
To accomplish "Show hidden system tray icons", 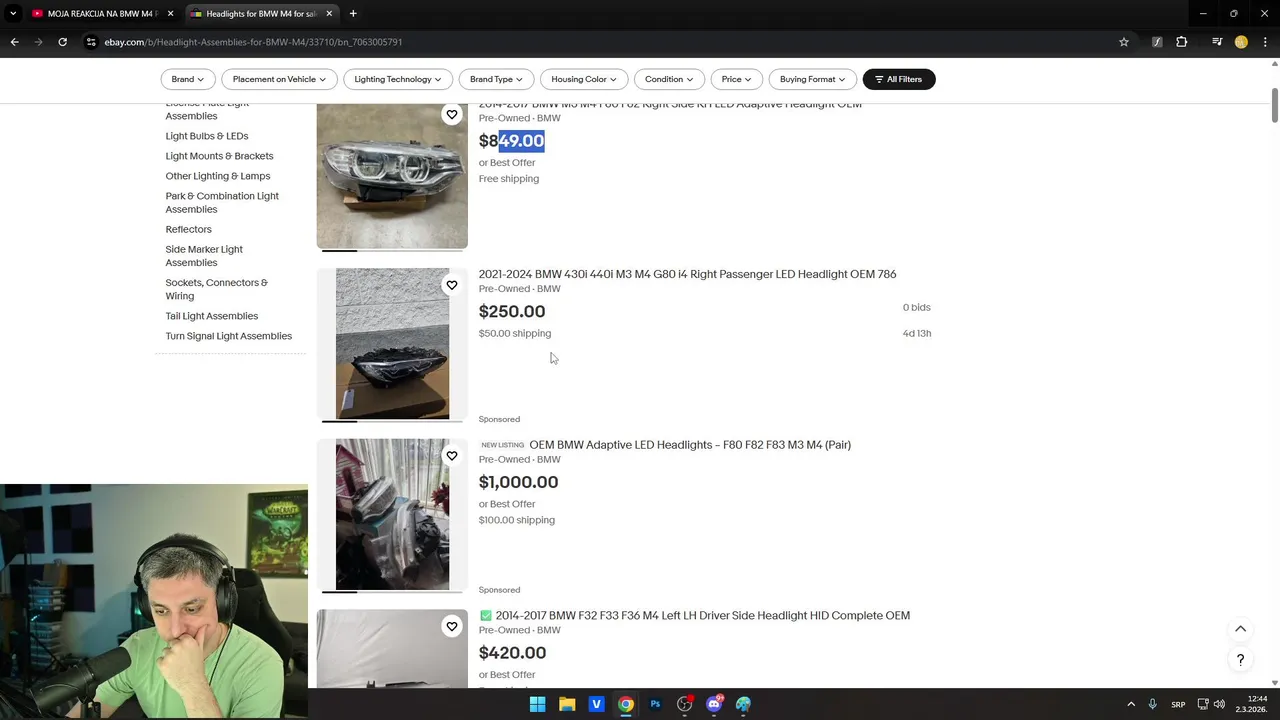I will (x=1131, y=704).
